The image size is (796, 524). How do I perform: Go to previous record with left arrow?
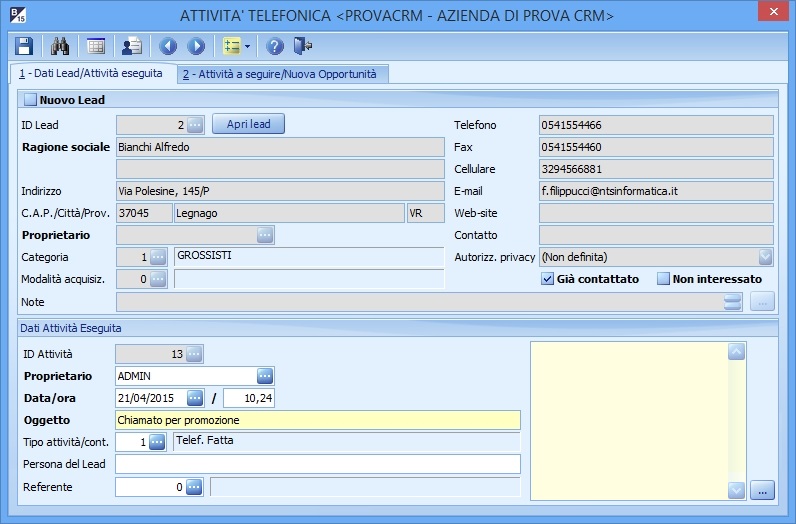coord(168,46)
